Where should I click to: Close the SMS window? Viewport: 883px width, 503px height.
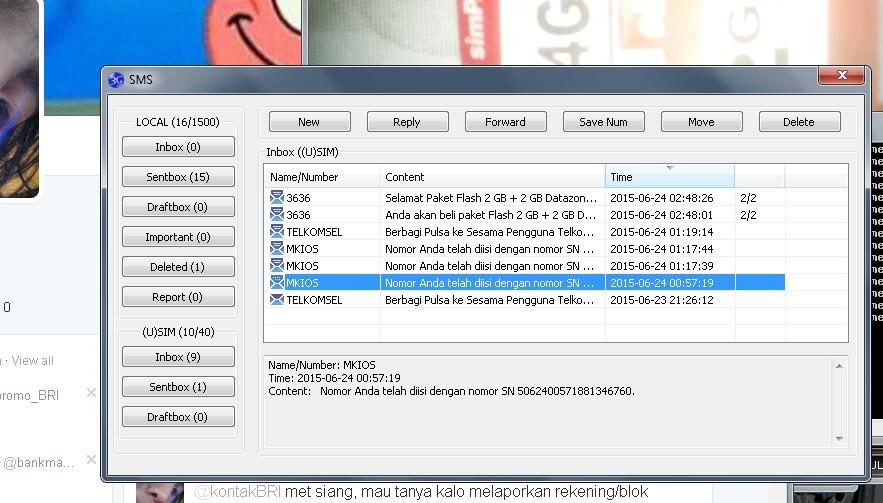pos(841,75)
